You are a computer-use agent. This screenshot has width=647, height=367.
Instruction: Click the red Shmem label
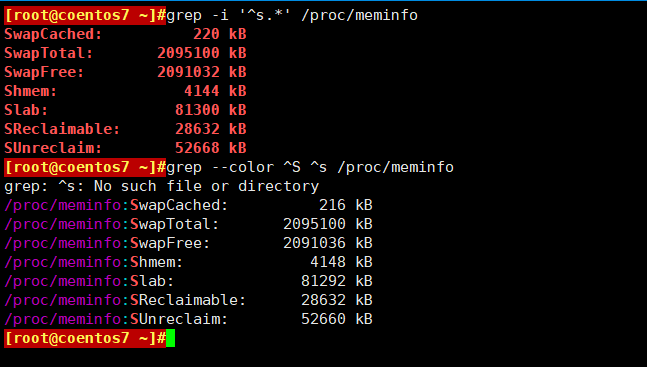click(31, 91)
